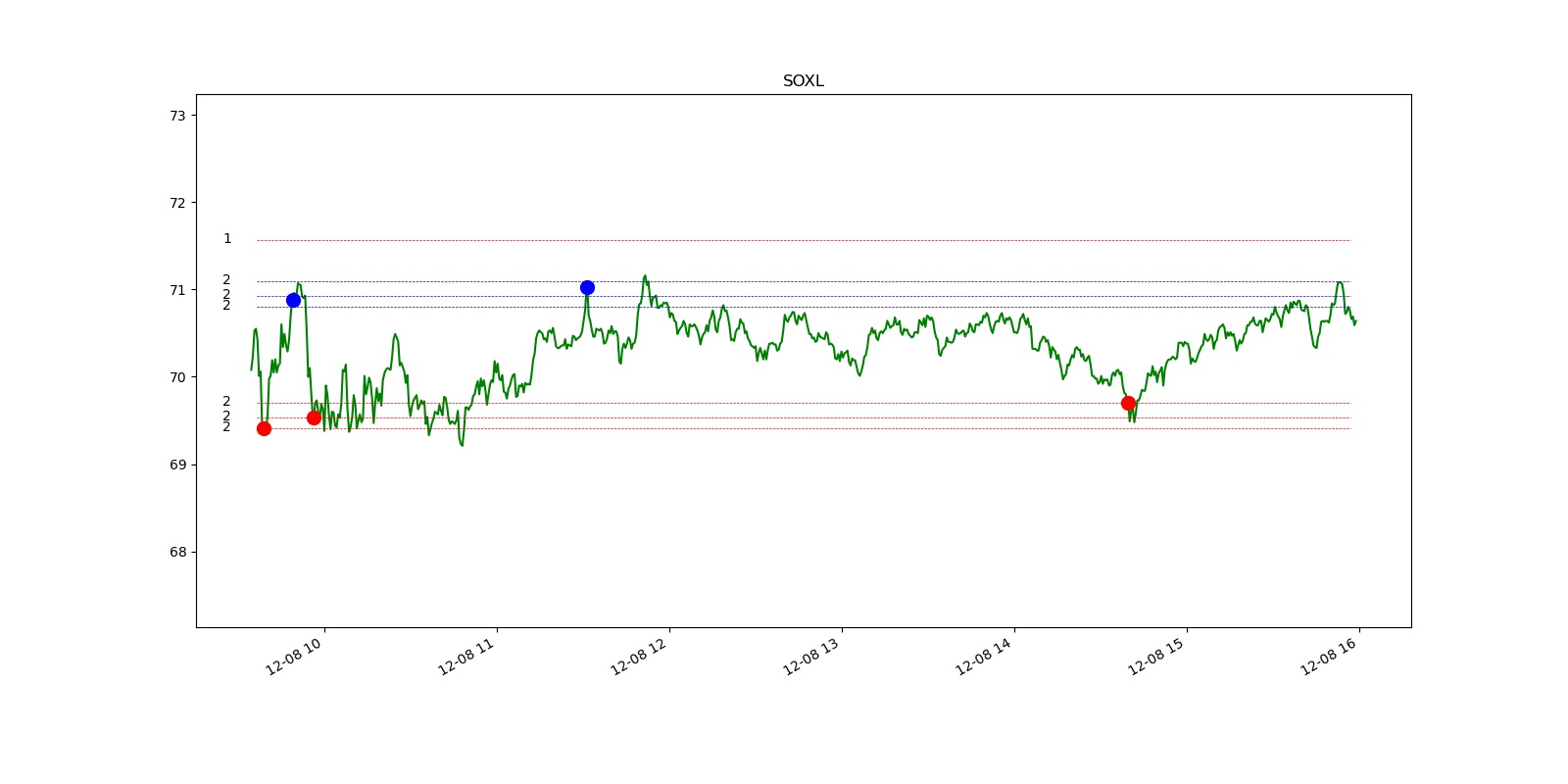The height and width of the screenshot is (784, 1568).
Task: Click the SOXL chart title
Action: pyautogui.click(x=803, y=81)
